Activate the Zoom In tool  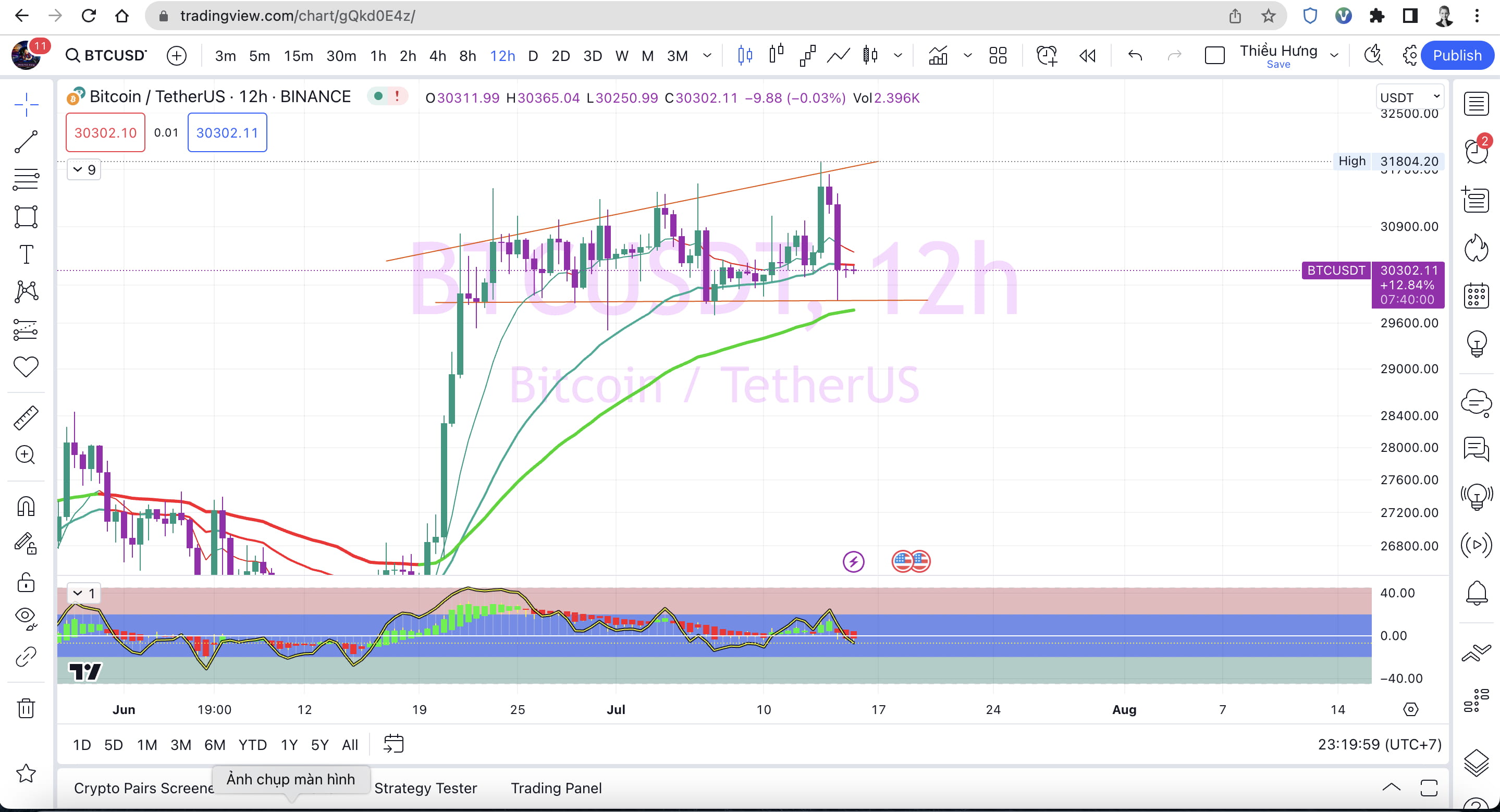tap(26, 455)
